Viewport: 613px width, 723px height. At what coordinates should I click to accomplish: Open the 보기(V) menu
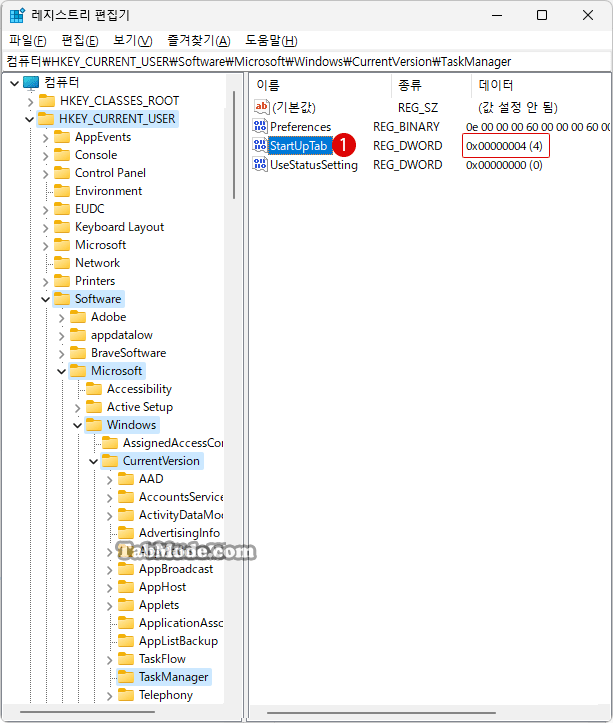pos(133,41)
